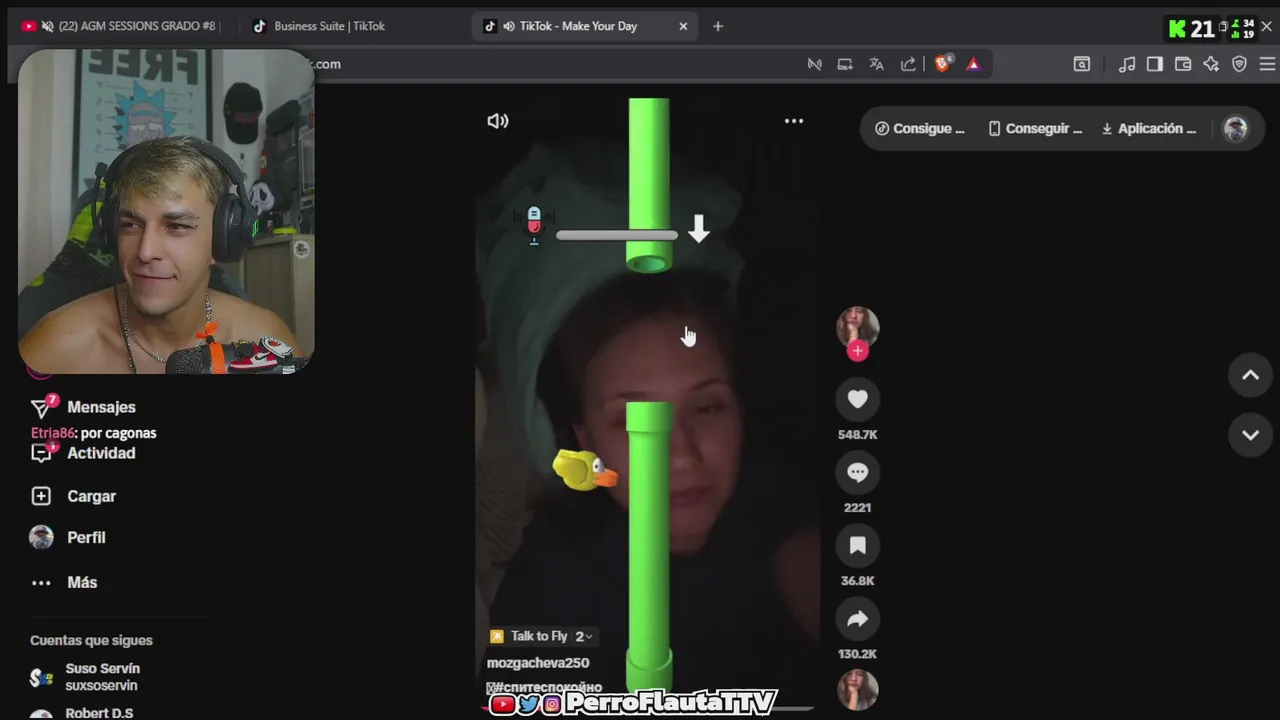Follow creator with the red plus badge

click(857, 351)
